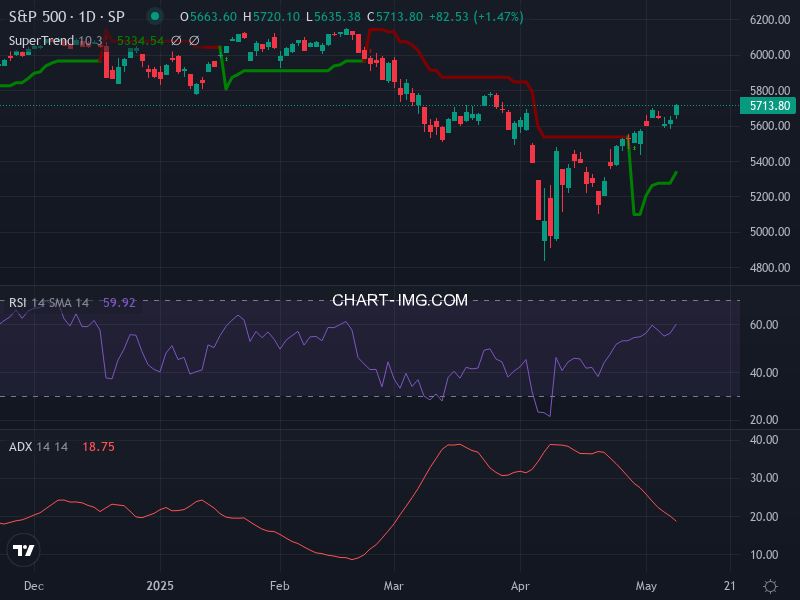
Task: Click the Dec time axis label
Action: pyautogui.click(x=34, y=586)
